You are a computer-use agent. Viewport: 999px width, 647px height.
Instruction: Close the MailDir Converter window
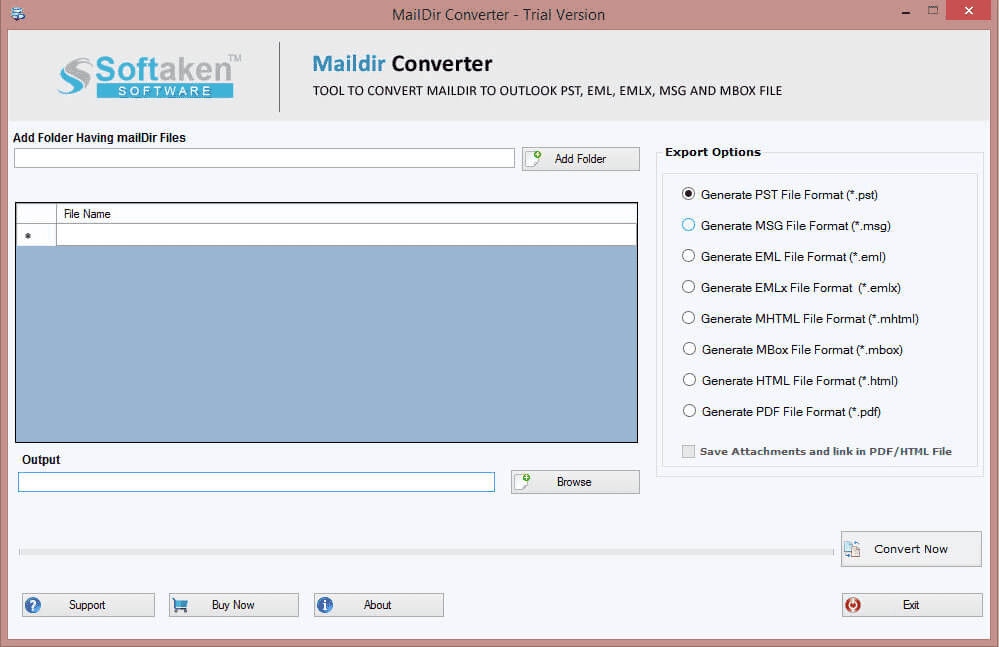click(x=968, y=10)
